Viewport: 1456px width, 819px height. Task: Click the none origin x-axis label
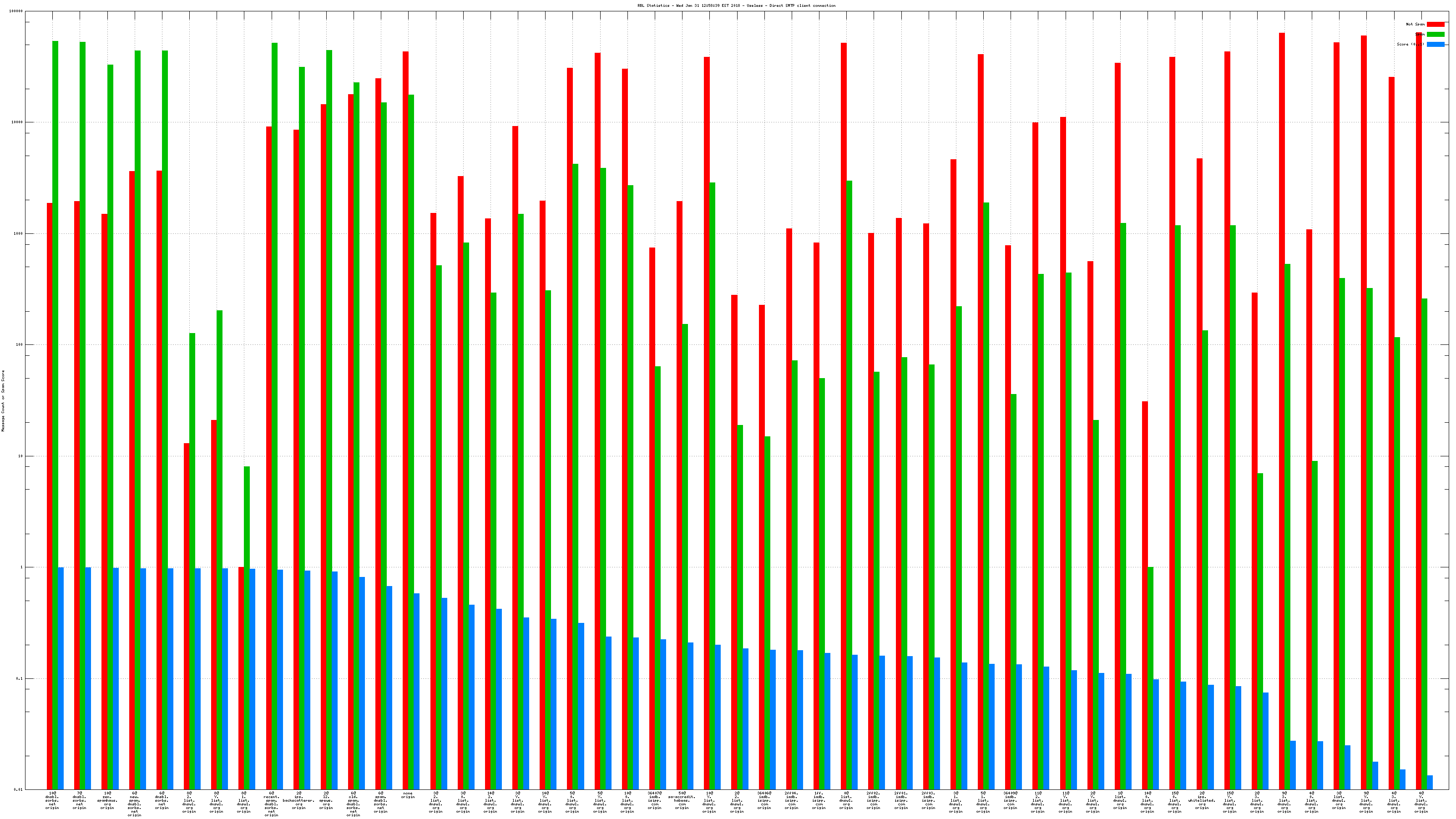click(408, 795)
